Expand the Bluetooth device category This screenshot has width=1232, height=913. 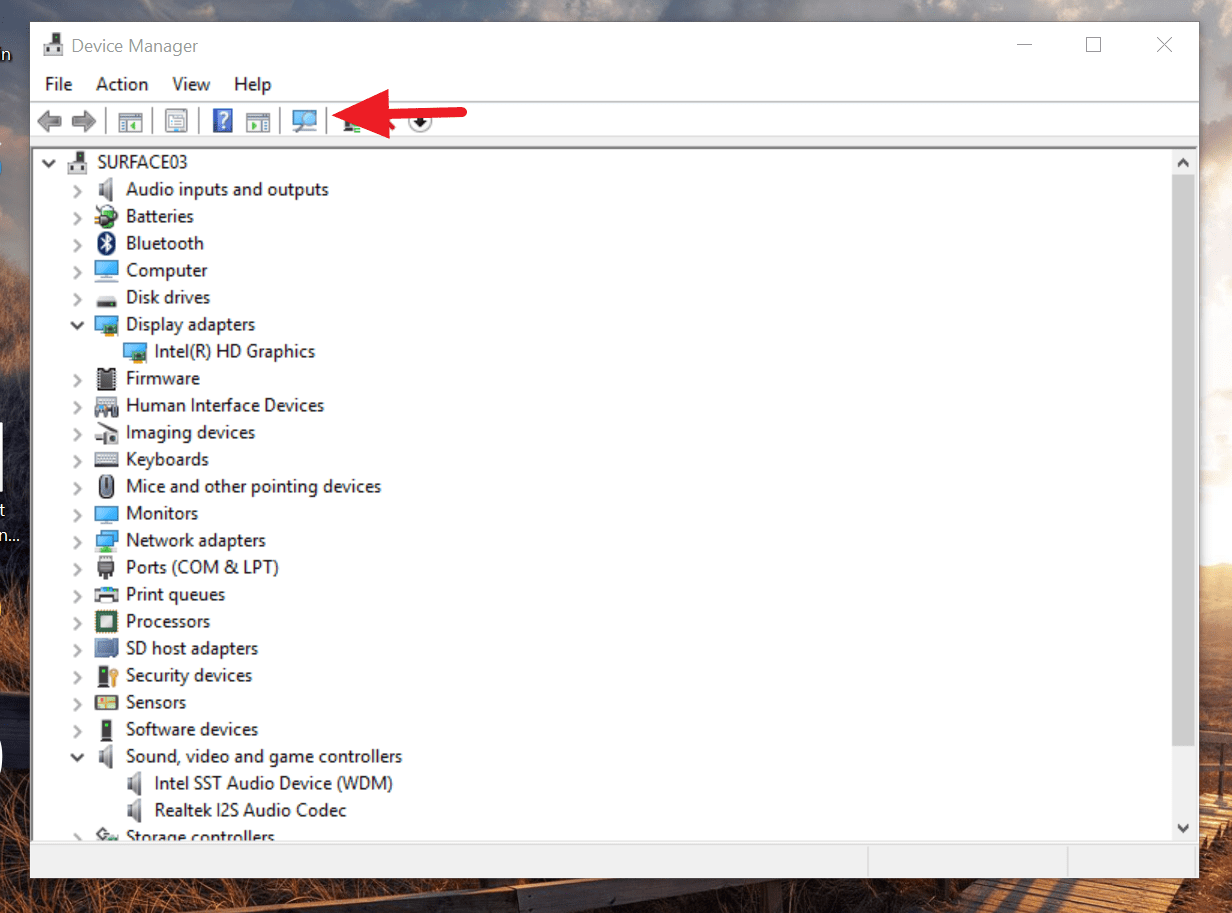pos(77,243)
